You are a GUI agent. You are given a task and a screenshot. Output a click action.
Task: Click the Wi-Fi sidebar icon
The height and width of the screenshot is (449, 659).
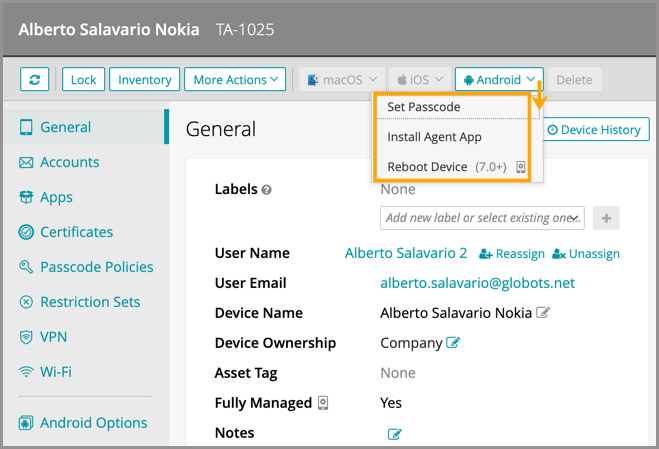(26, 372)
